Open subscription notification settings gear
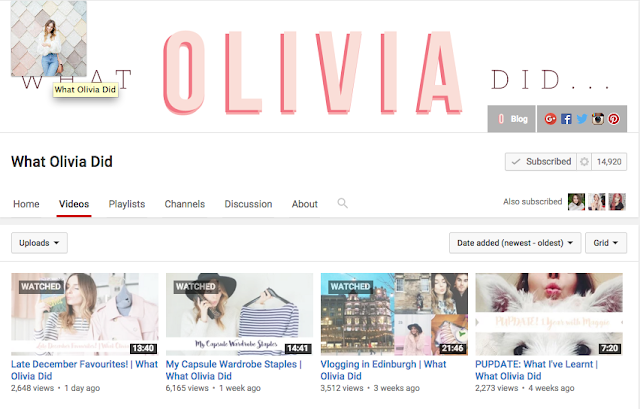 tap(584, 162)
